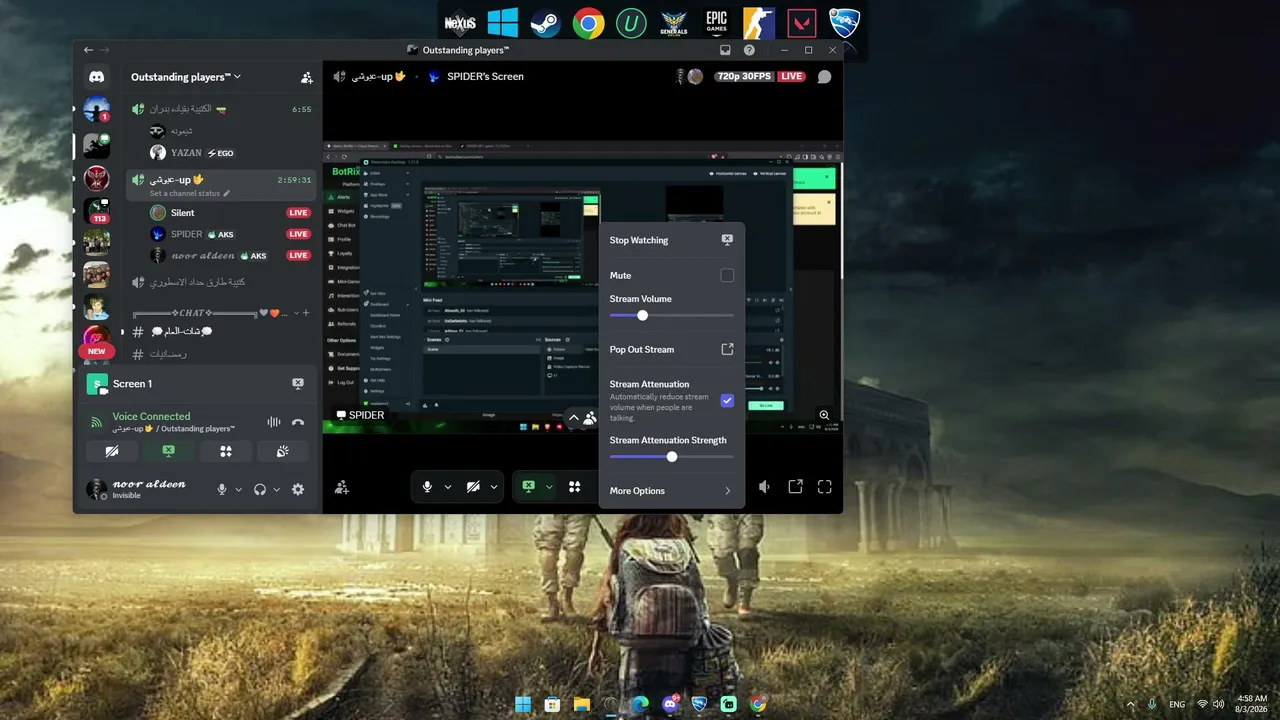Screen dimensions: 1280x720
Task: Invite people using the server header icon
Action: click(x=306, y=77)
